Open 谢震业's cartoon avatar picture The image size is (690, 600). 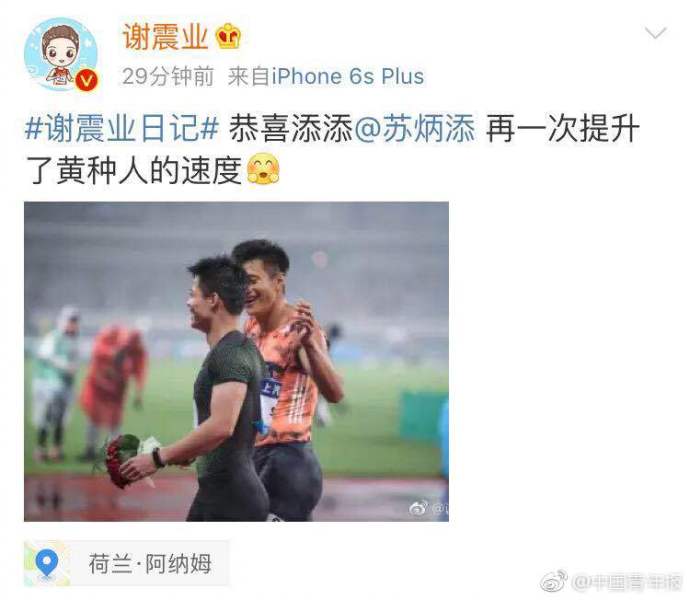pyautogui.click(x=61, y=54)
